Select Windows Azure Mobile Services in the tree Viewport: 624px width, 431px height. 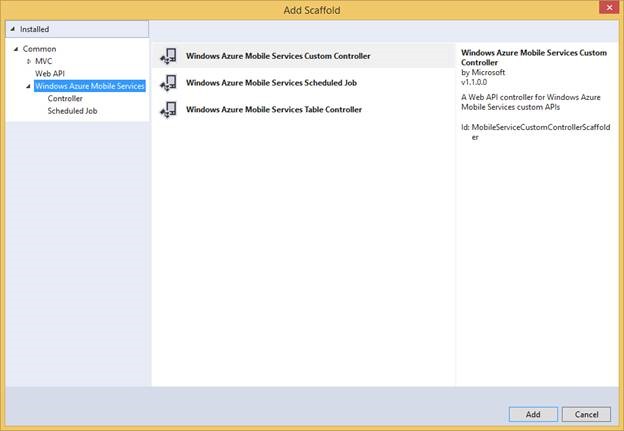point(90,86)
